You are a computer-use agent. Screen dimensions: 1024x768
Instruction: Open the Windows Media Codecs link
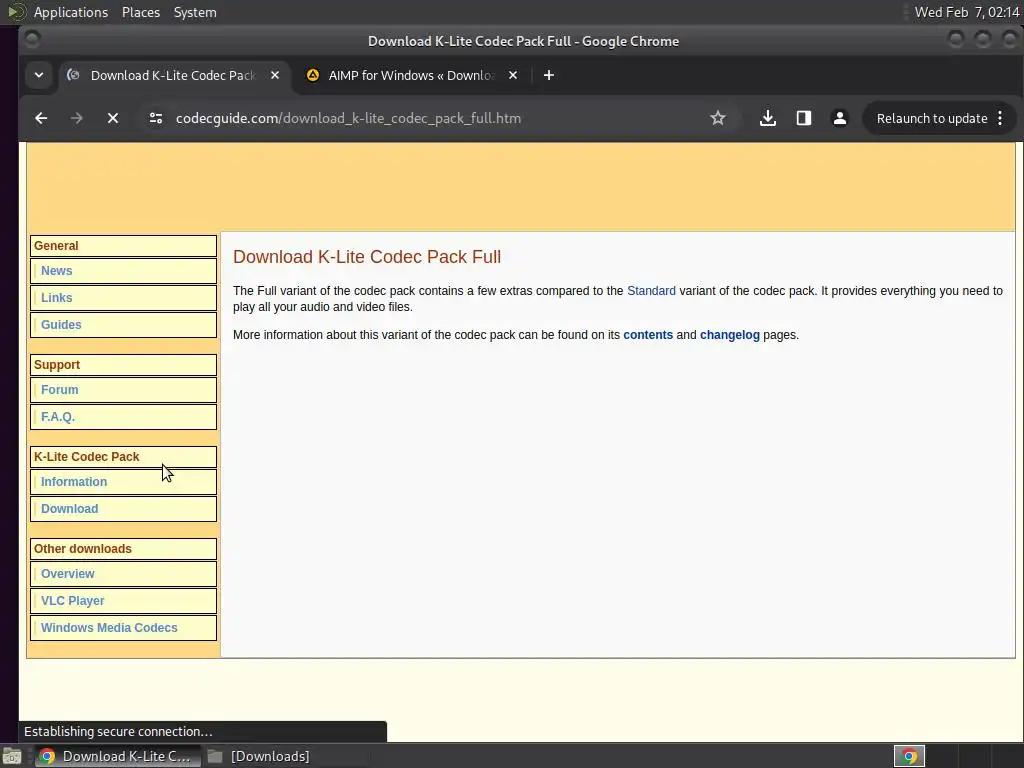(x=109, y=628)
